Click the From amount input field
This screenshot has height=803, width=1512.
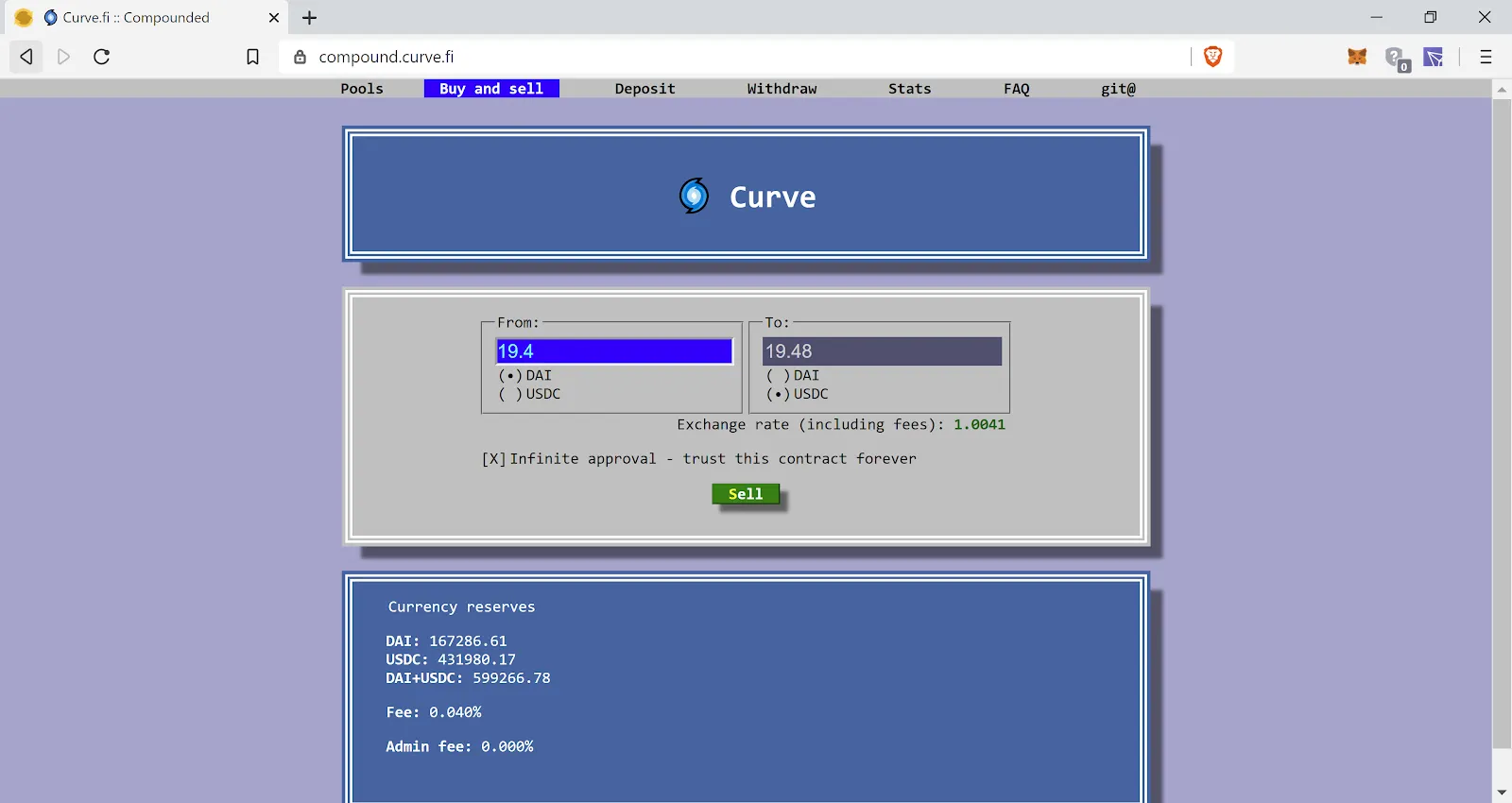coord(614,351)
